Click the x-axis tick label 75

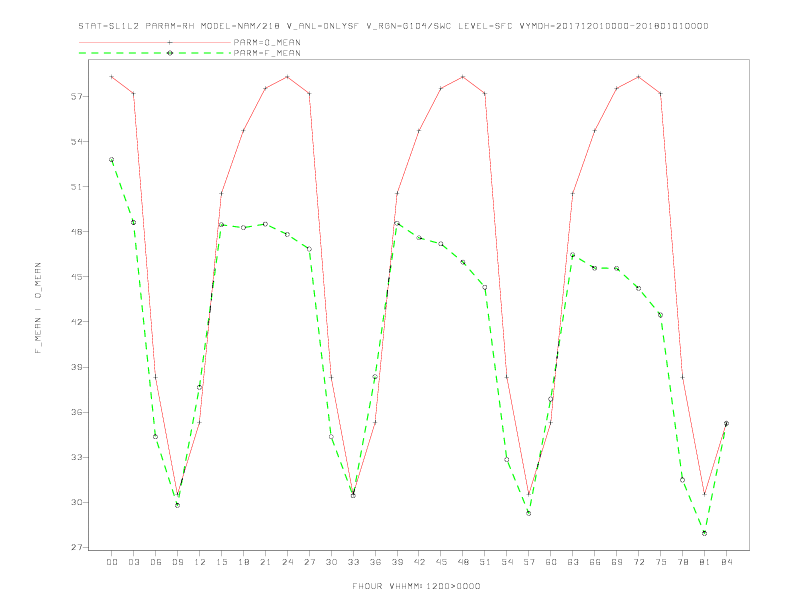[661, 562]
